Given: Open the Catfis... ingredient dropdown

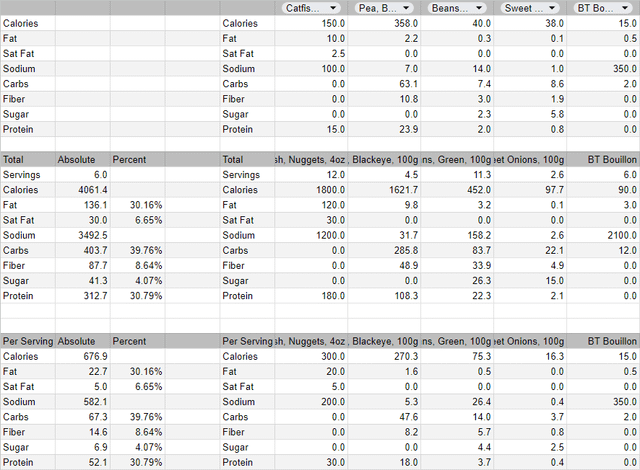Looking at the screenshot, I should 311,8.
